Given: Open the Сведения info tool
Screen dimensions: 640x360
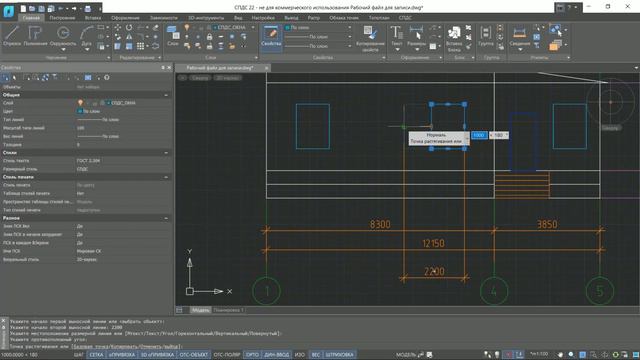Looking at the screenshot, I should [x=520, y=36].
